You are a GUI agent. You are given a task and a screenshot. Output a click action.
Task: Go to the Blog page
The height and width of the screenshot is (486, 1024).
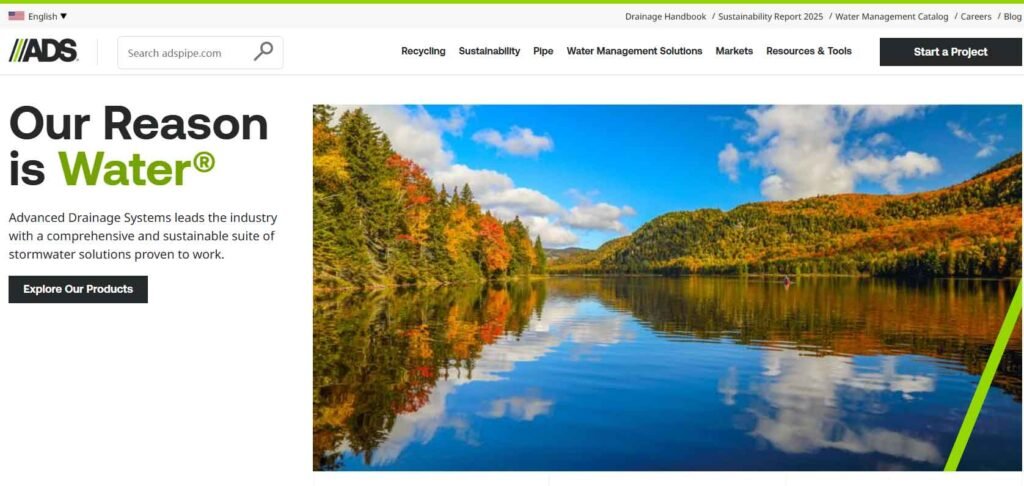click(1012, 17)
